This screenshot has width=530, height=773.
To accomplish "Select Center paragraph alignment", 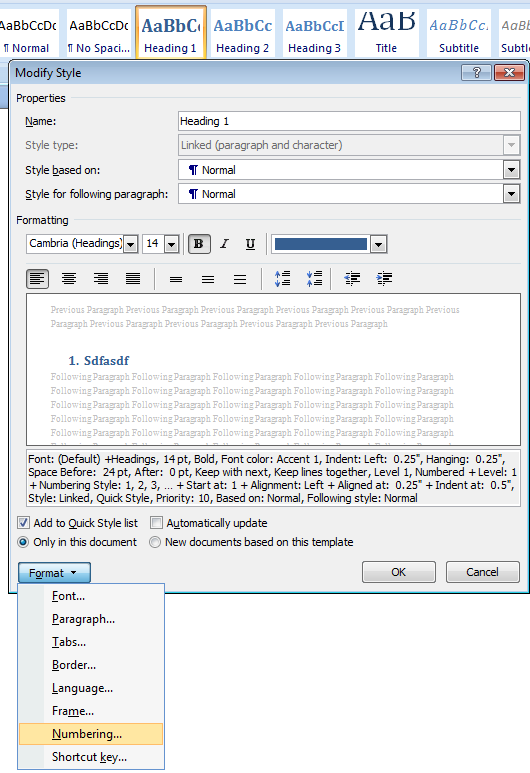I will click(x=69, y=279).
